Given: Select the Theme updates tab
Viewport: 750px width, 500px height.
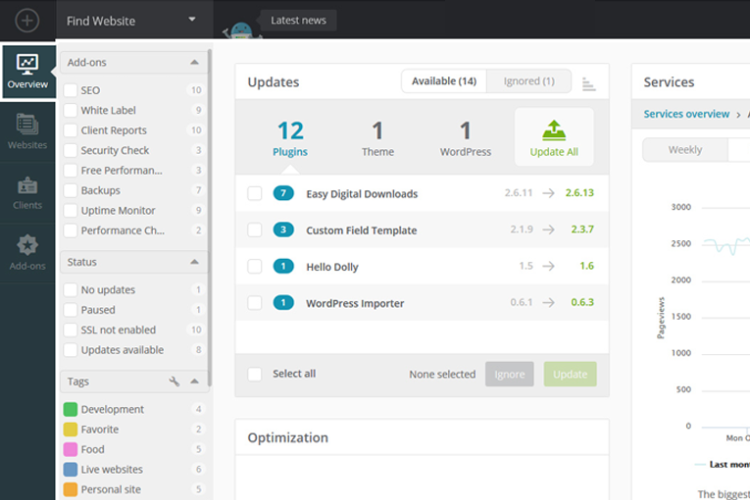Looking at the screenshot, I should pos(377,137).
